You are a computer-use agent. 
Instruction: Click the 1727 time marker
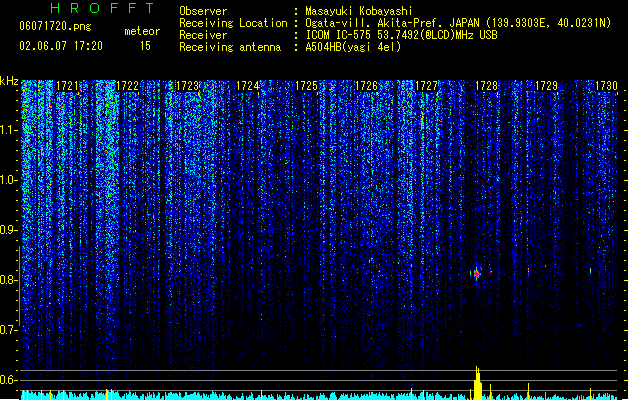(x=426, y=86)
